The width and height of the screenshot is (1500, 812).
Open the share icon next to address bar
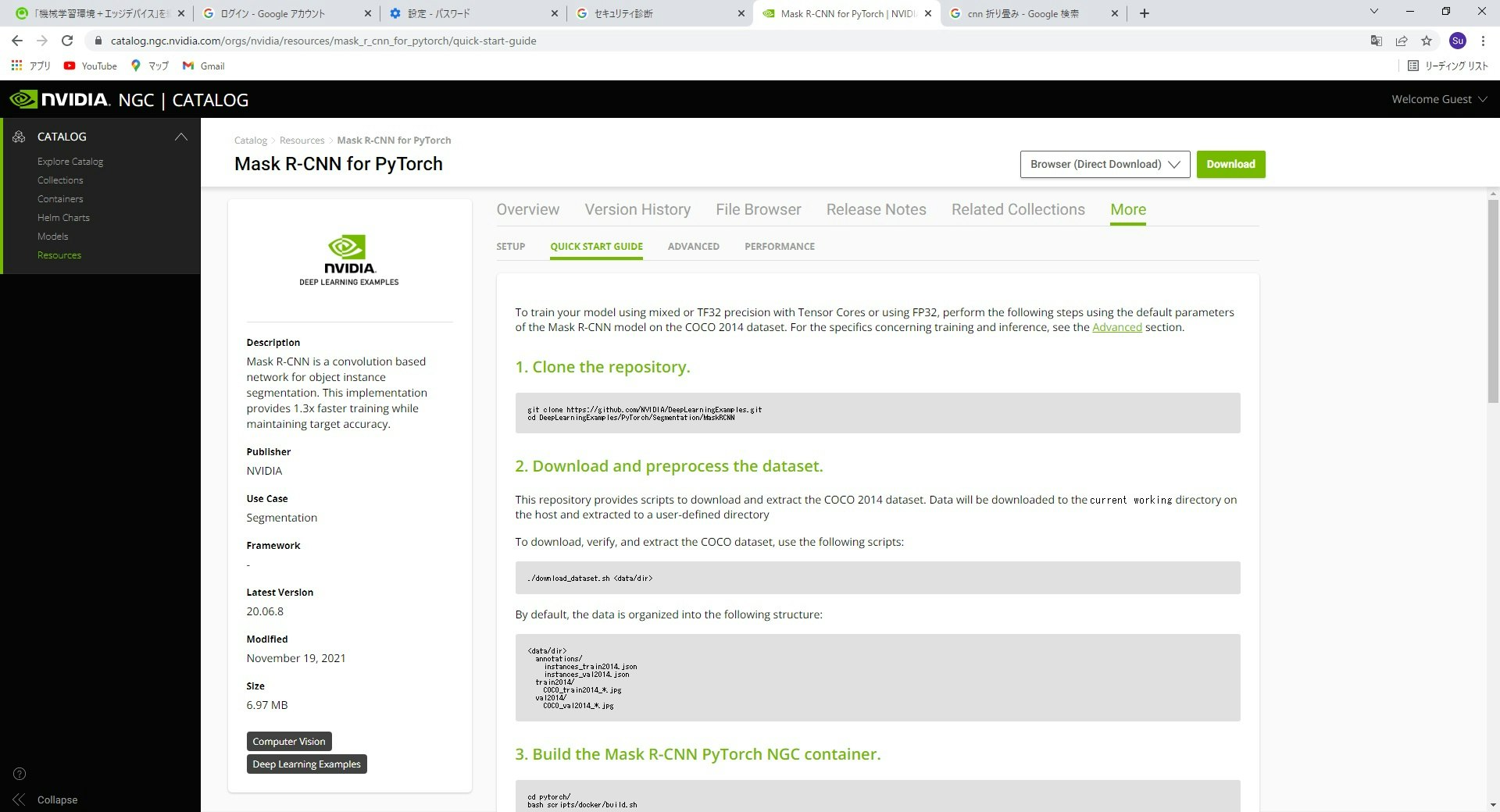(x=1402, y=41)
